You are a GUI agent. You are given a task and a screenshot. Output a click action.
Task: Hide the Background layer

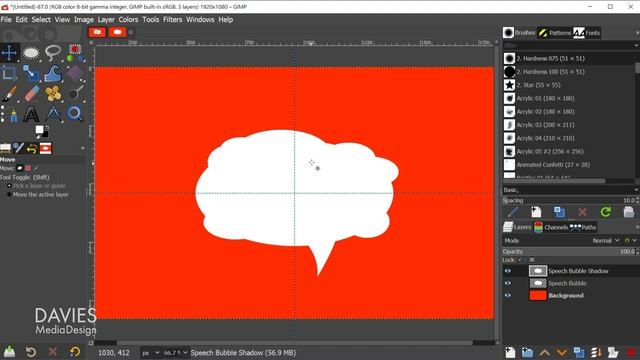click(508, 296)
